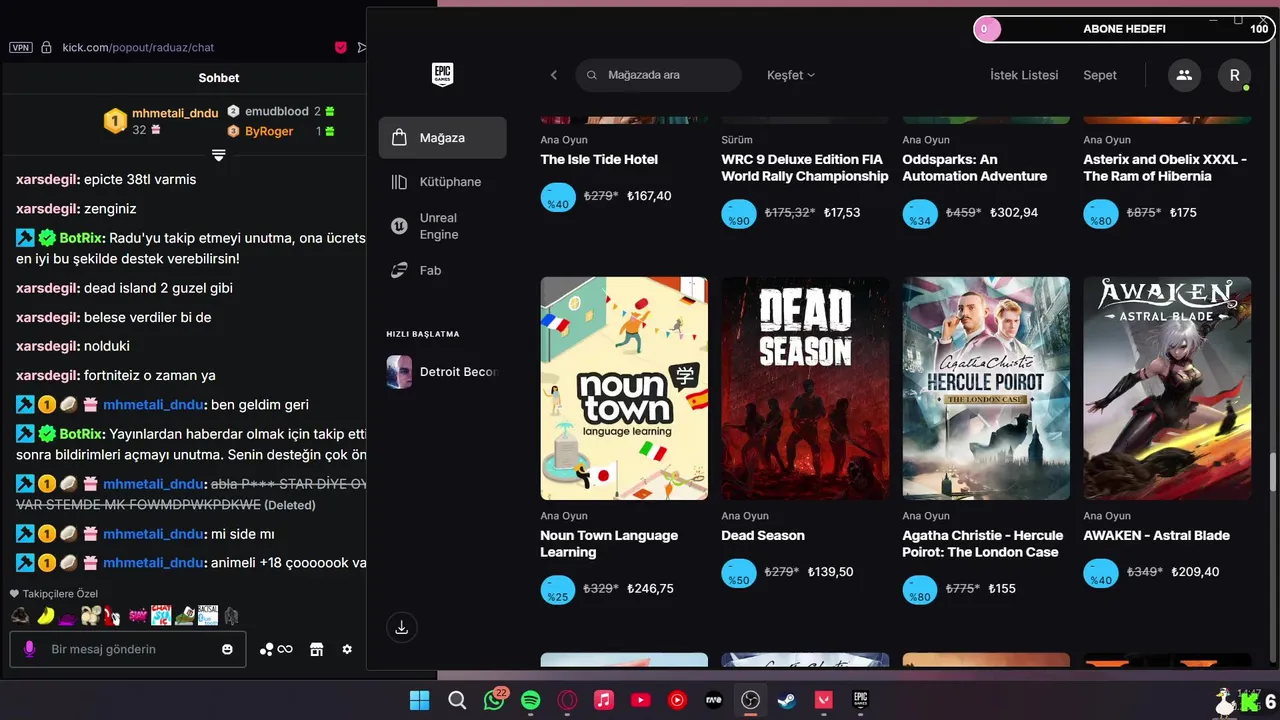Open the Dead Season game cover
Viewport: 1280px width, 720px height.
coord(805,388)
